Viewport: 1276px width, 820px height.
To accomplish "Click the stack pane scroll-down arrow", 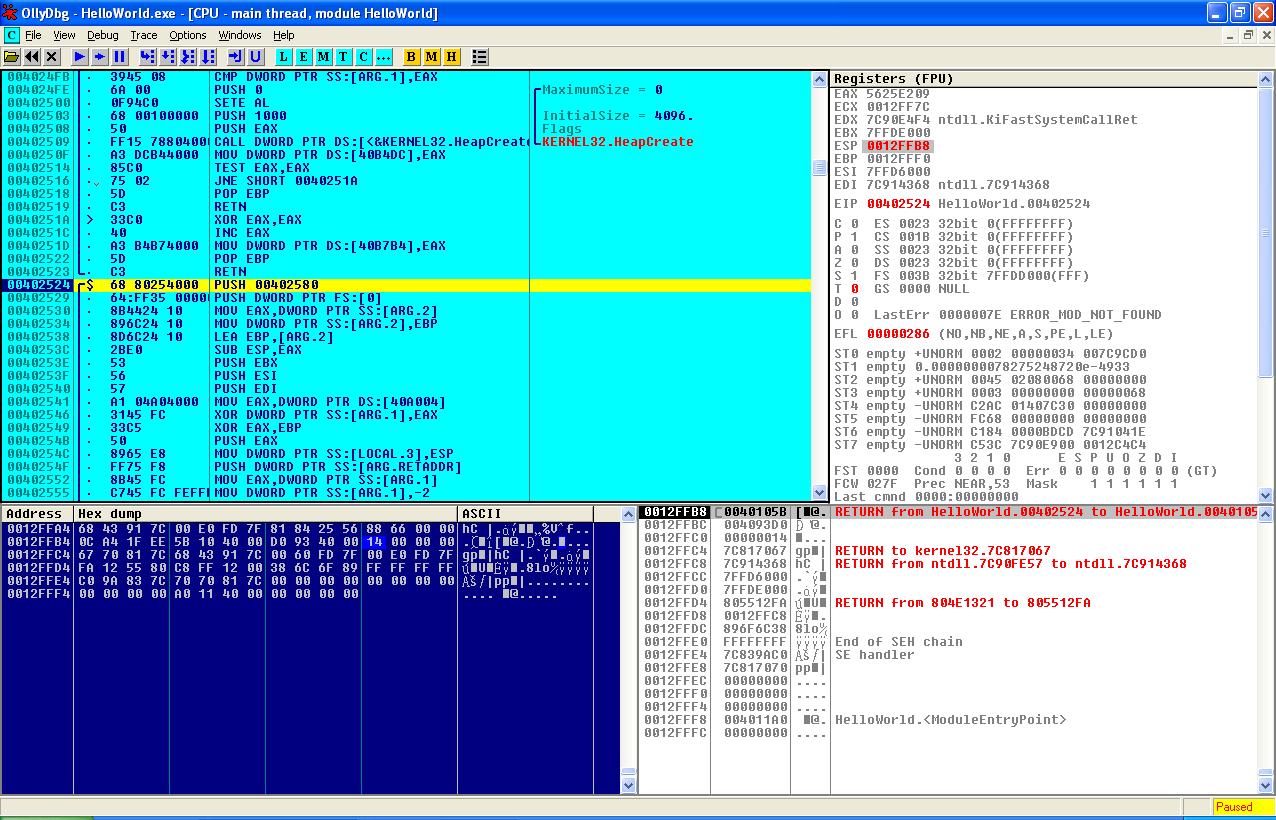I will [1266, 787].
